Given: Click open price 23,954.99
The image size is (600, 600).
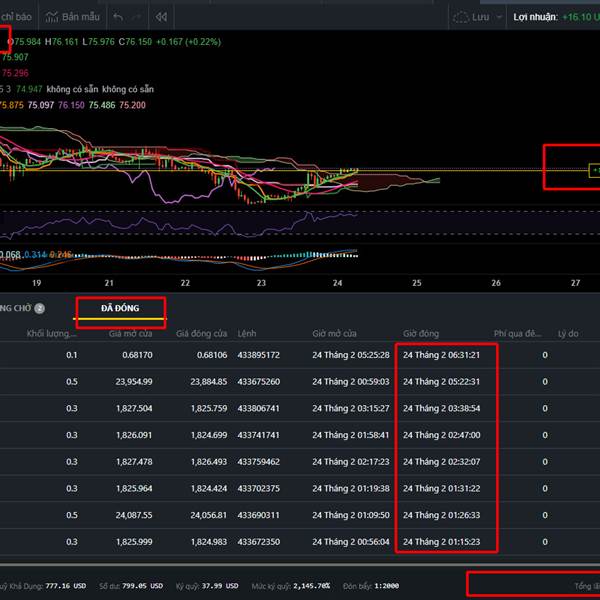Looking at the screenshot, I should point(134,382).
